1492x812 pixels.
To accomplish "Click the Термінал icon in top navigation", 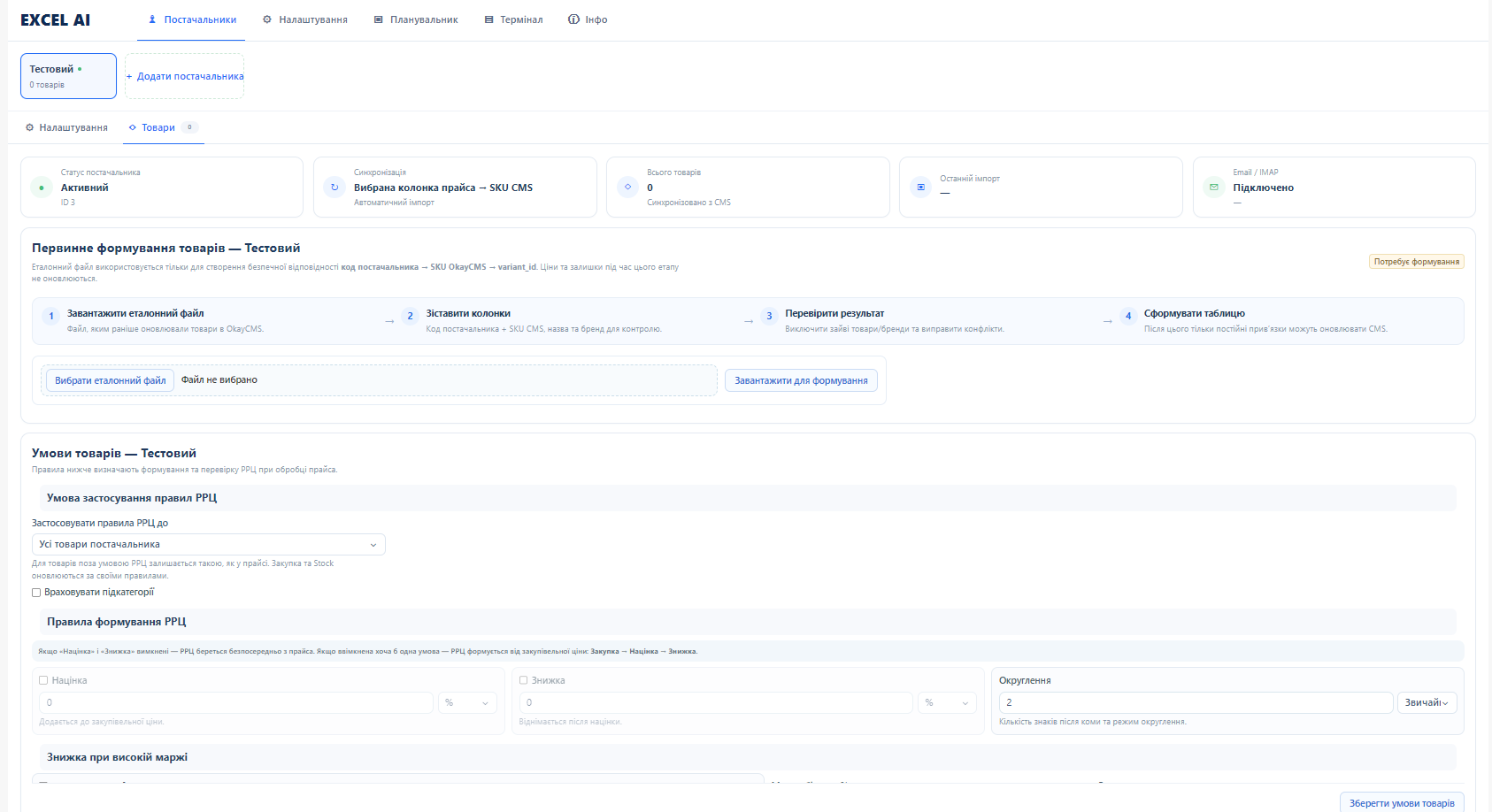I will 488,19.
